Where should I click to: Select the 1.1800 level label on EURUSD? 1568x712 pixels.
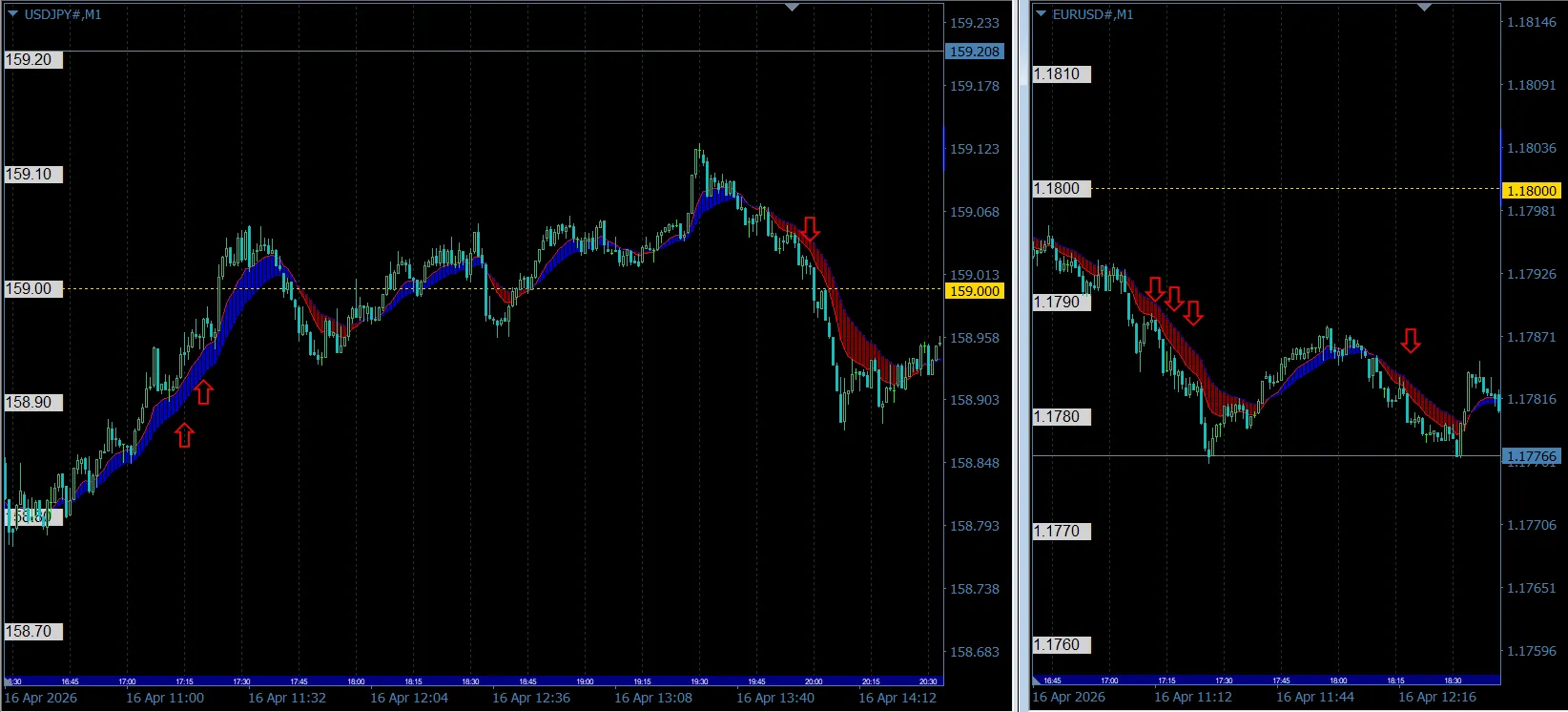[1062, 188]
